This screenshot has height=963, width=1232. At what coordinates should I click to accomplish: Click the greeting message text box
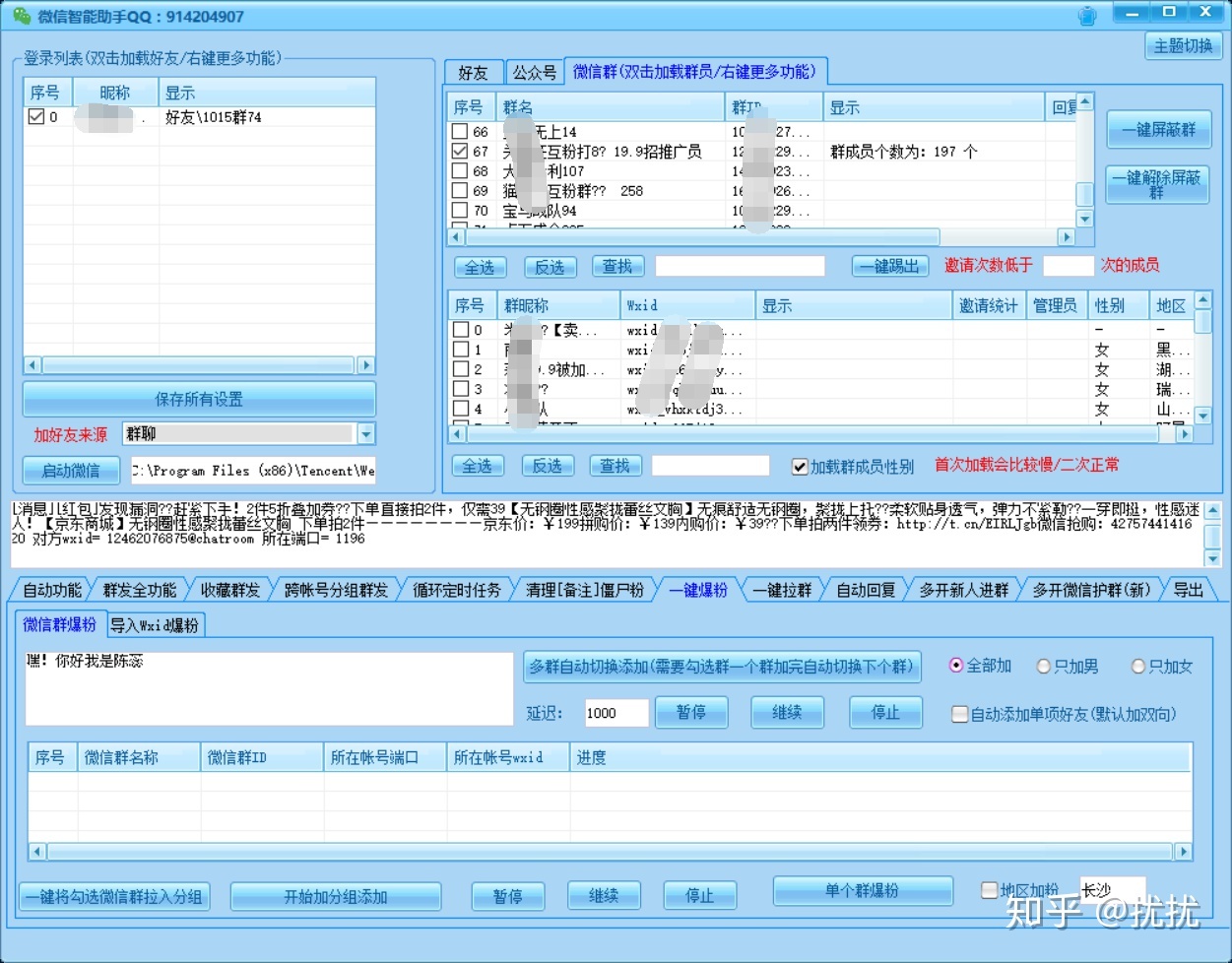[x=269, y=688]
